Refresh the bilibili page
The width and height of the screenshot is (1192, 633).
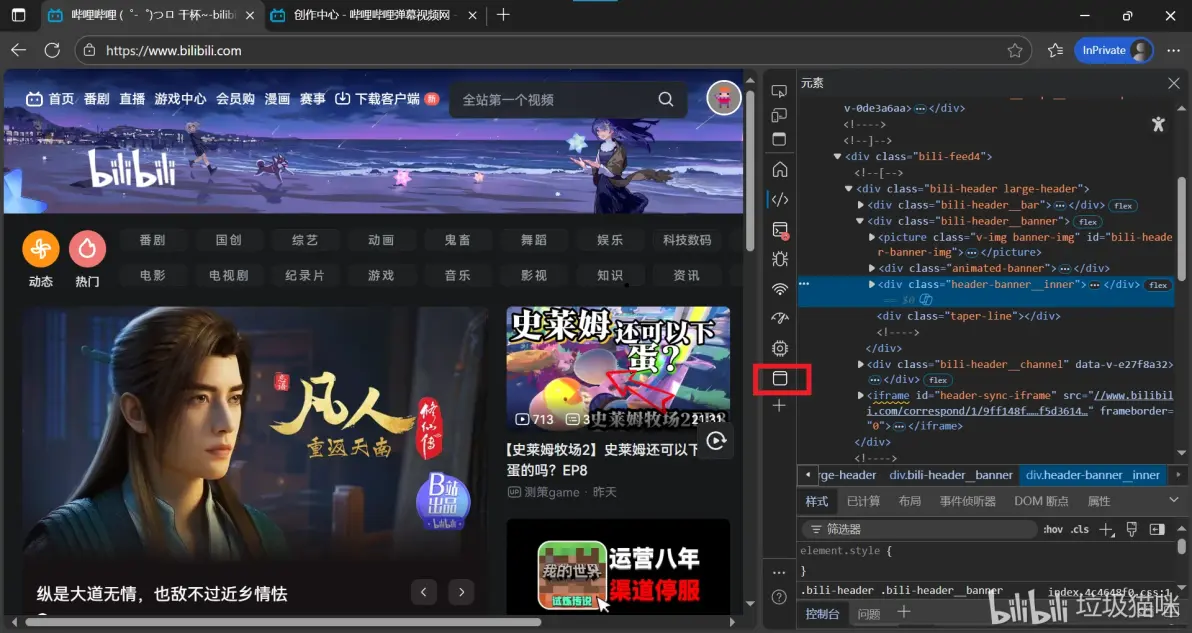click(x=52, y=50)
